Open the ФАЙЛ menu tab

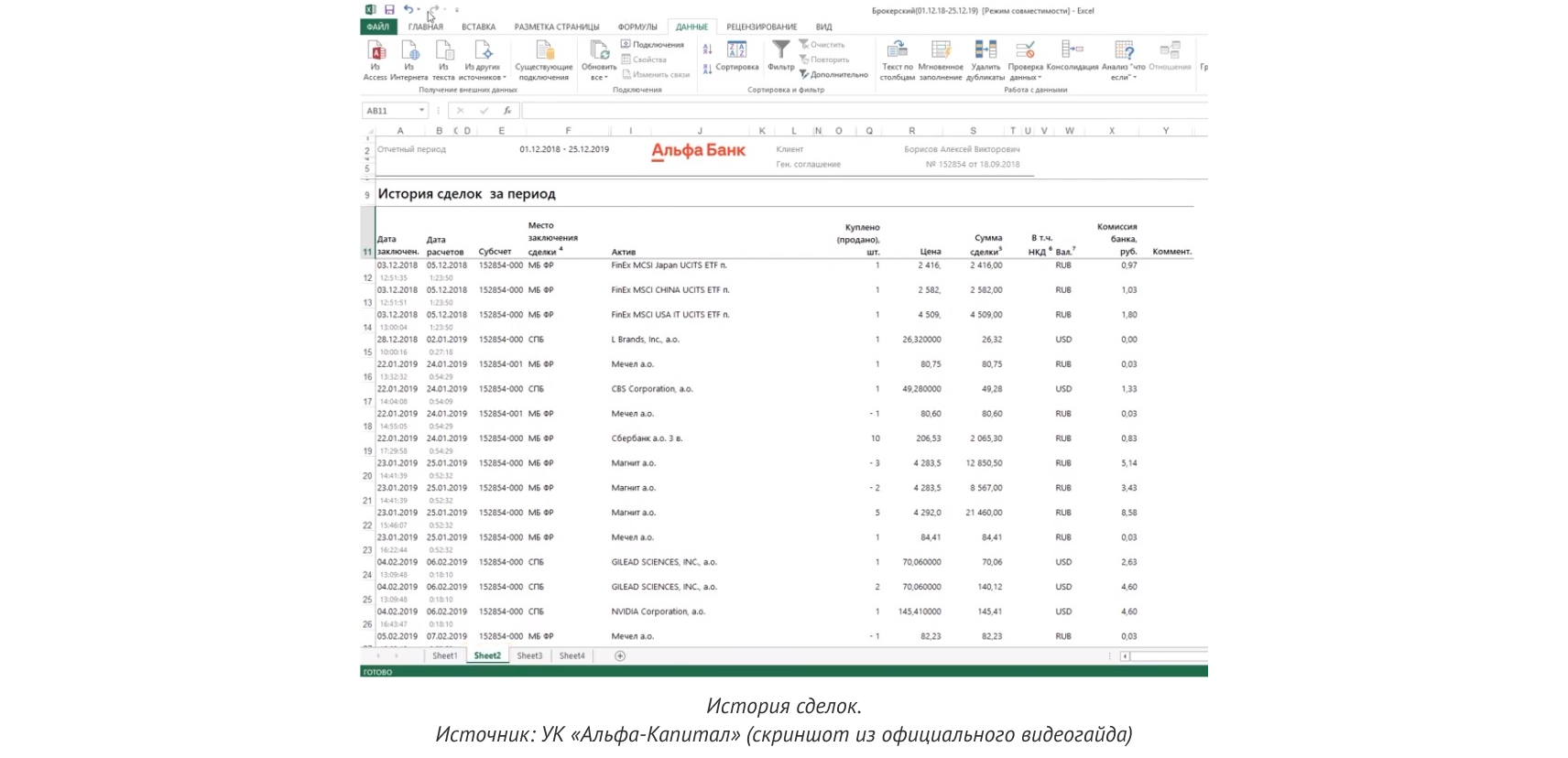[377, 27]
